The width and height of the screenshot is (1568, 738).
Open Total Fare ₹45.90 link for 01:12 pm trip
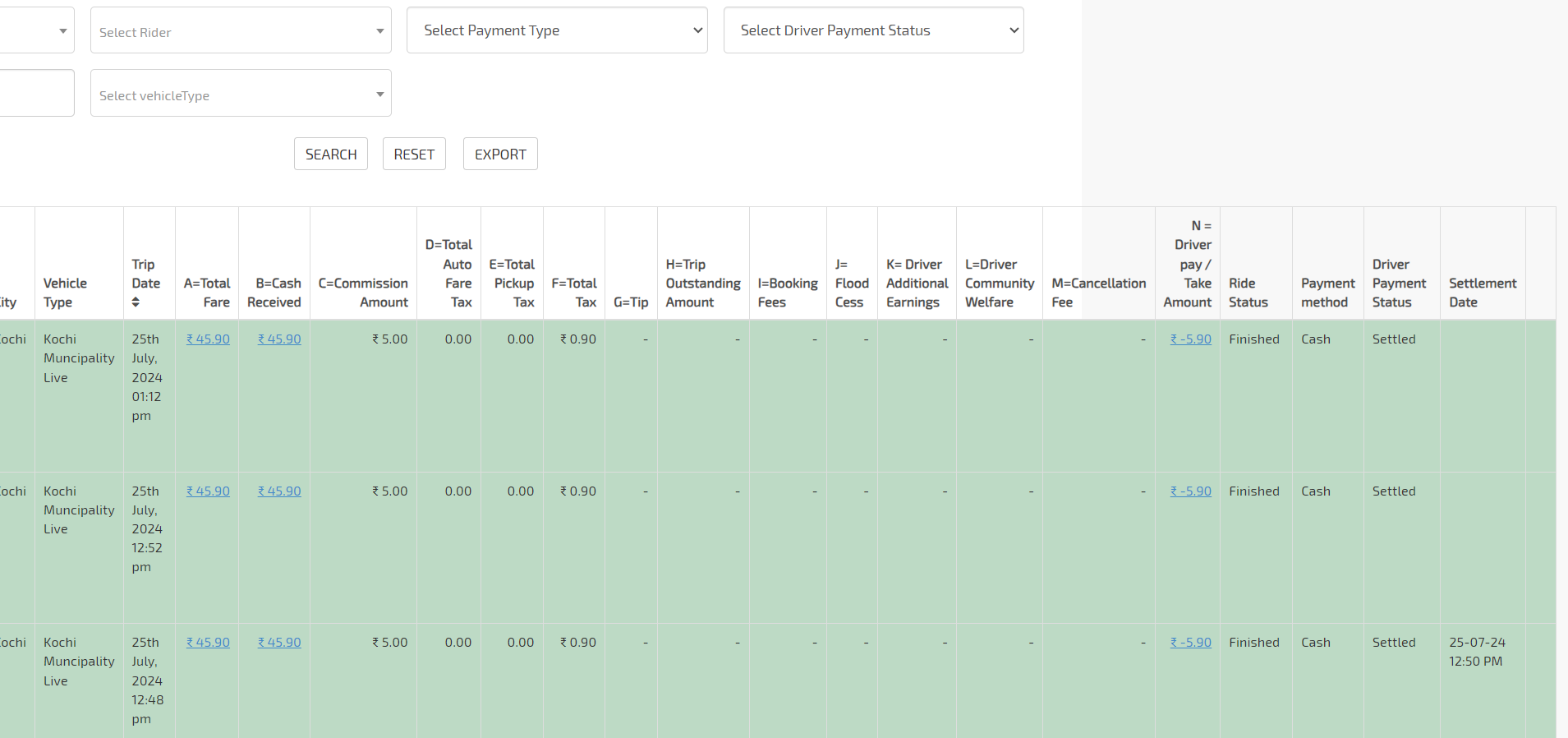[x=208, y=339]
